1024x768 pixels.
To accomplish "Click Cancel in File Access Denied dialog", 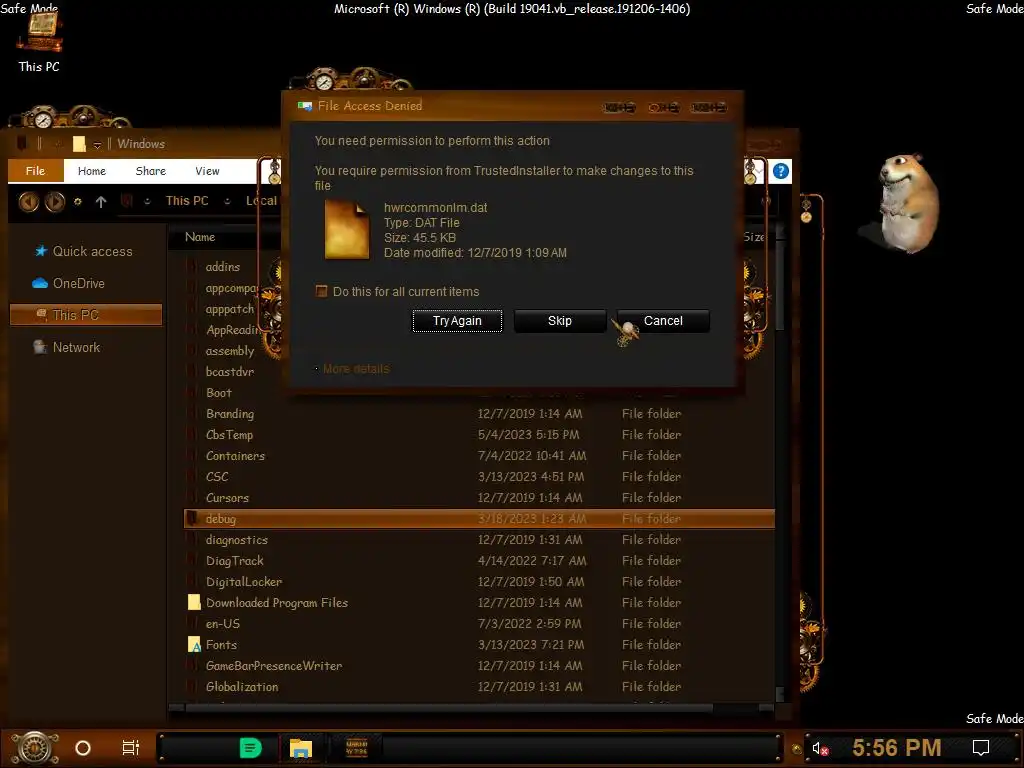I will 663,321.
